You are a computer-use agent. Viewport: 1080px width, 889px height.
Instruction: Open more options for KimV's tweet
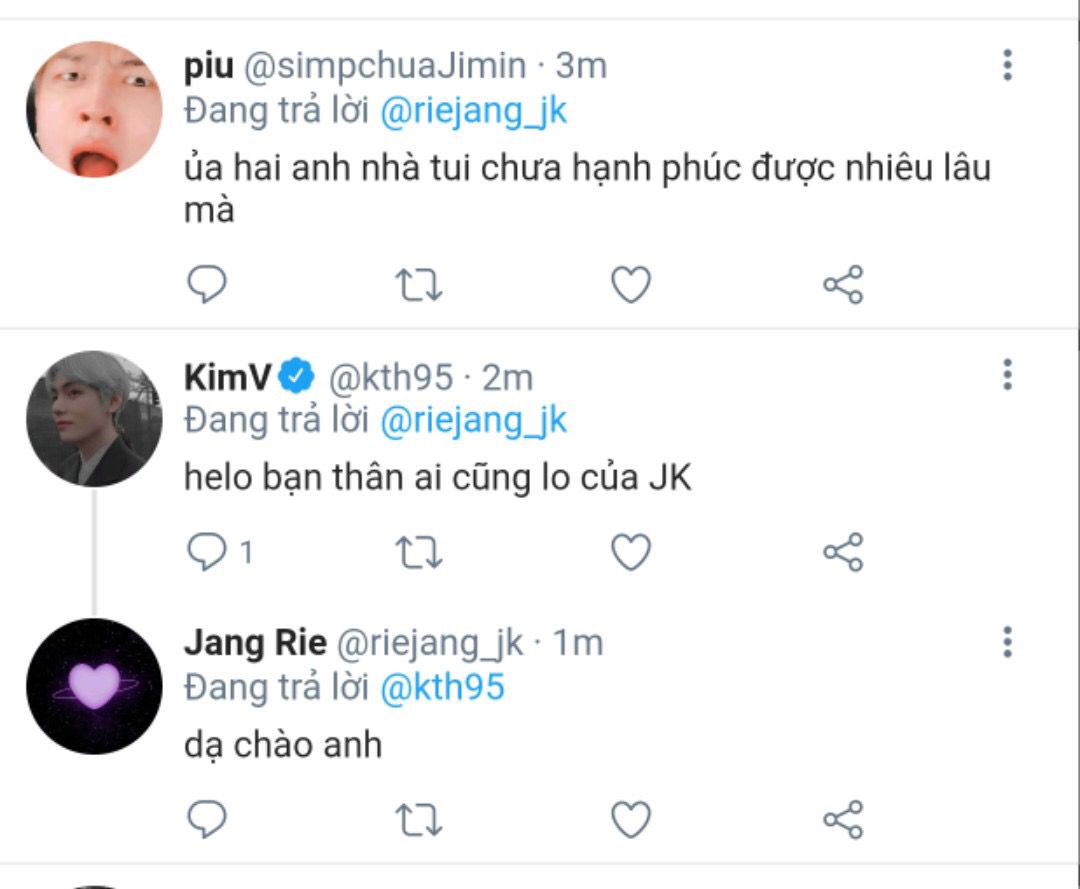click(x=1007, y=375)
